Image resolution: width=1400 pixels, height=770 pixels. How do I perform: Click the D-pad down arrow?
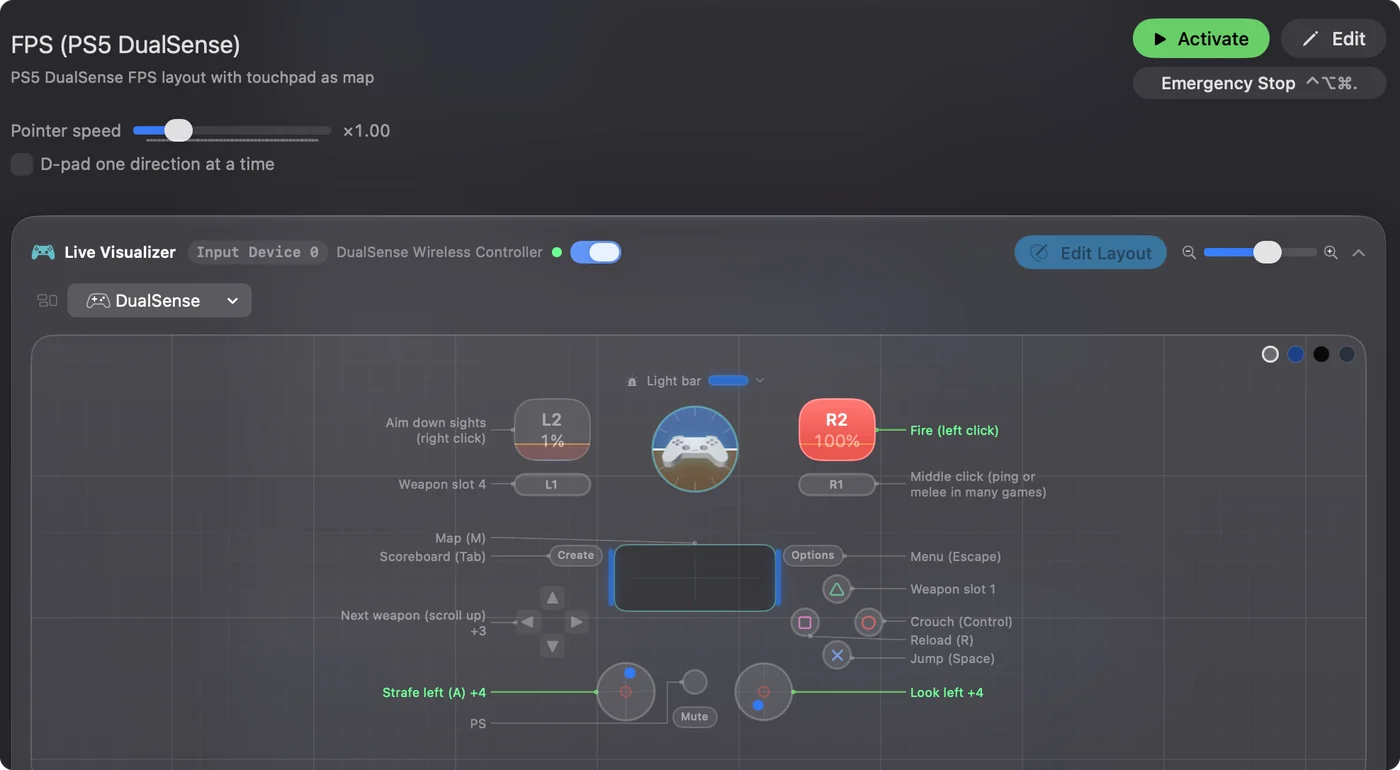click(552, 646)
